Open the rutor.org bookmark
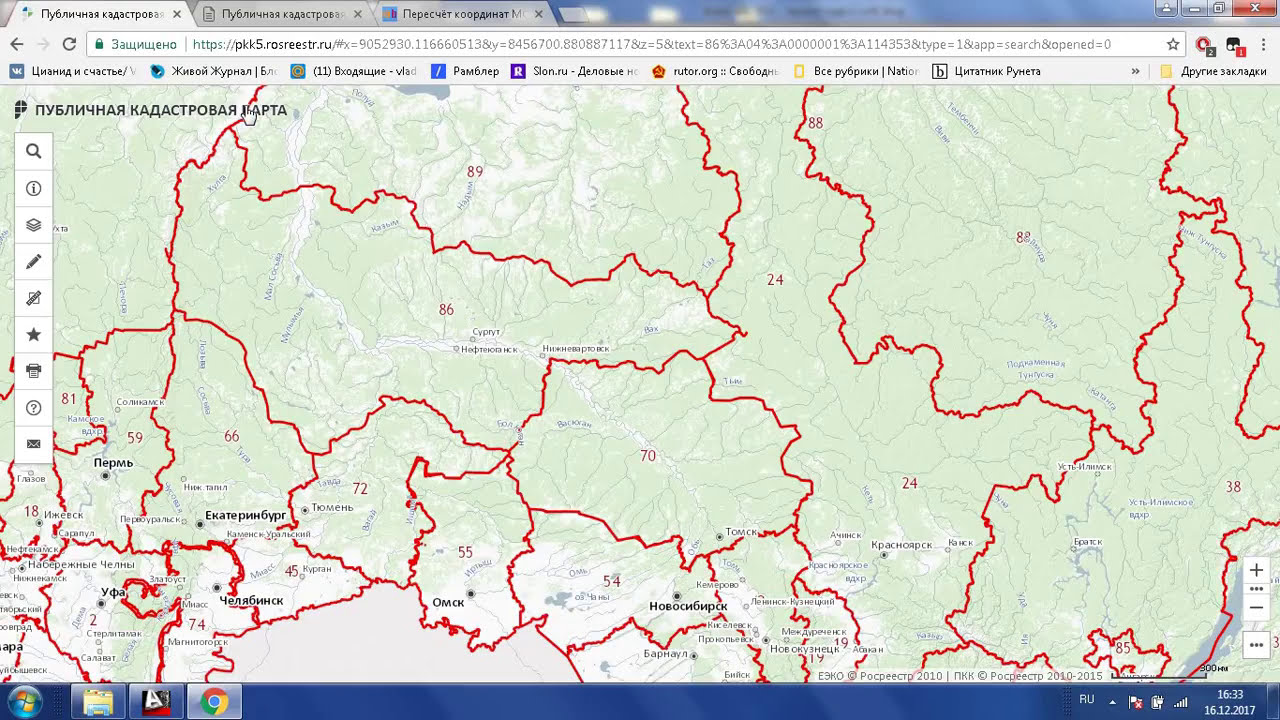This screenshot has width=1280, height=720. tap(715, 71)
